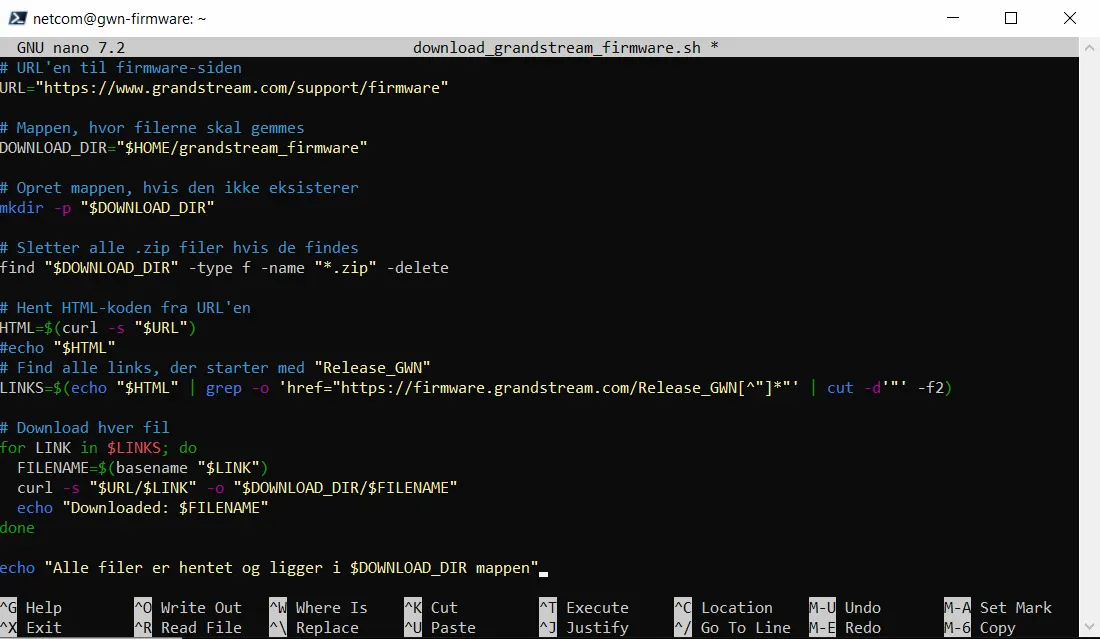Click the find "$DOWNLOAD_DIR" -delete line
Image resolution: width=1100 pixels, height=639 pixels.
pyautogui.click(x=224, y=268)
